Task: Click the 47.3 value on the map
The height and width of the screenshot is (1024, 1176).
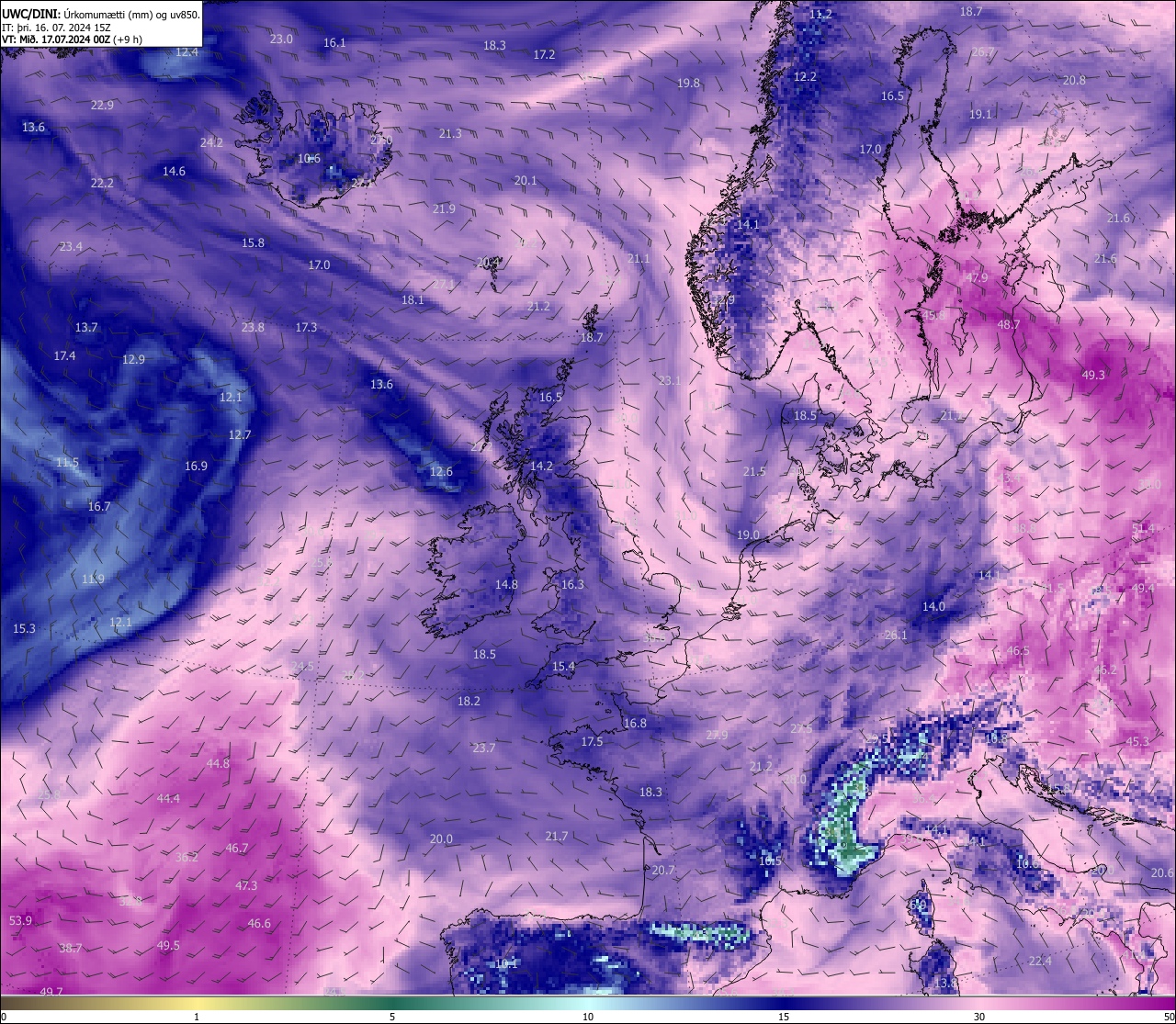Action: [246, 885]
